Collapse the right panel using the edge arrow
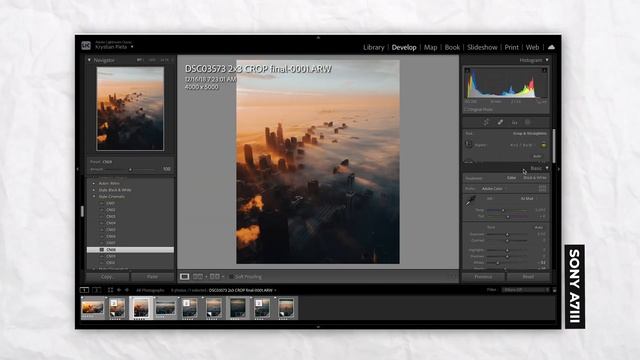This screenshot has height=360, width=640. click(x=559, y=169)
